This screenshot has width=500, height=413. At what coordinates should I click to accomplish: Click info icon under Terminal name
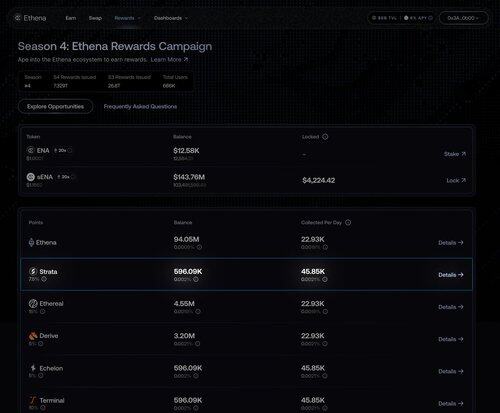point(43,408)
